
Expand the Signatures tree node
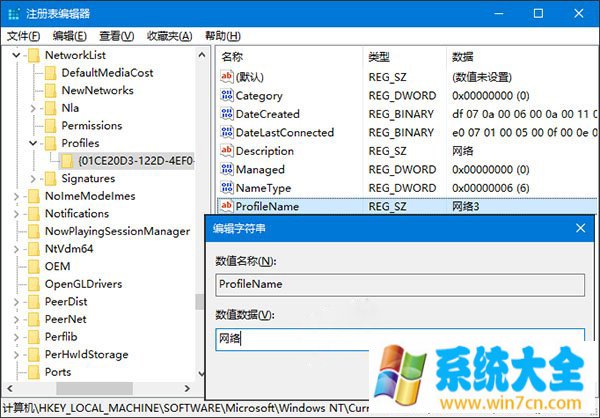coord(33,179)
